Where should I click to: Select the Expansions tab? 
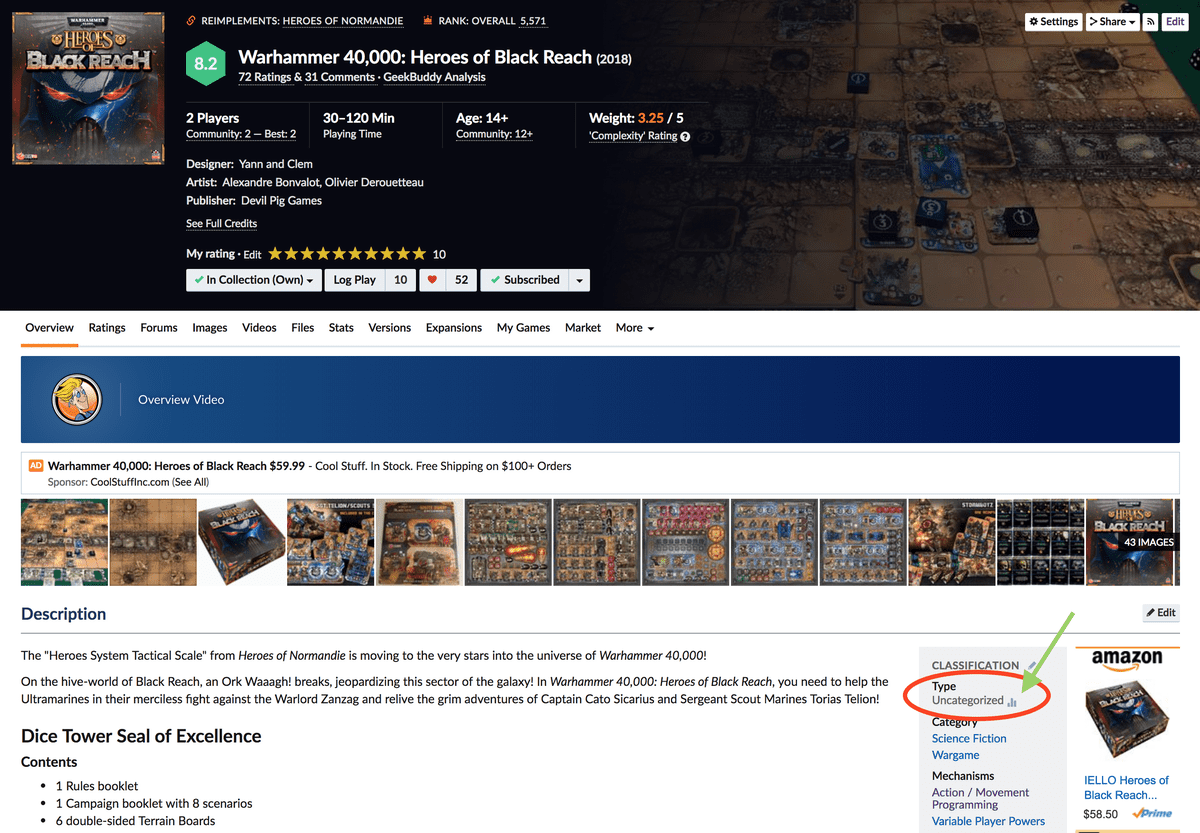454,328
